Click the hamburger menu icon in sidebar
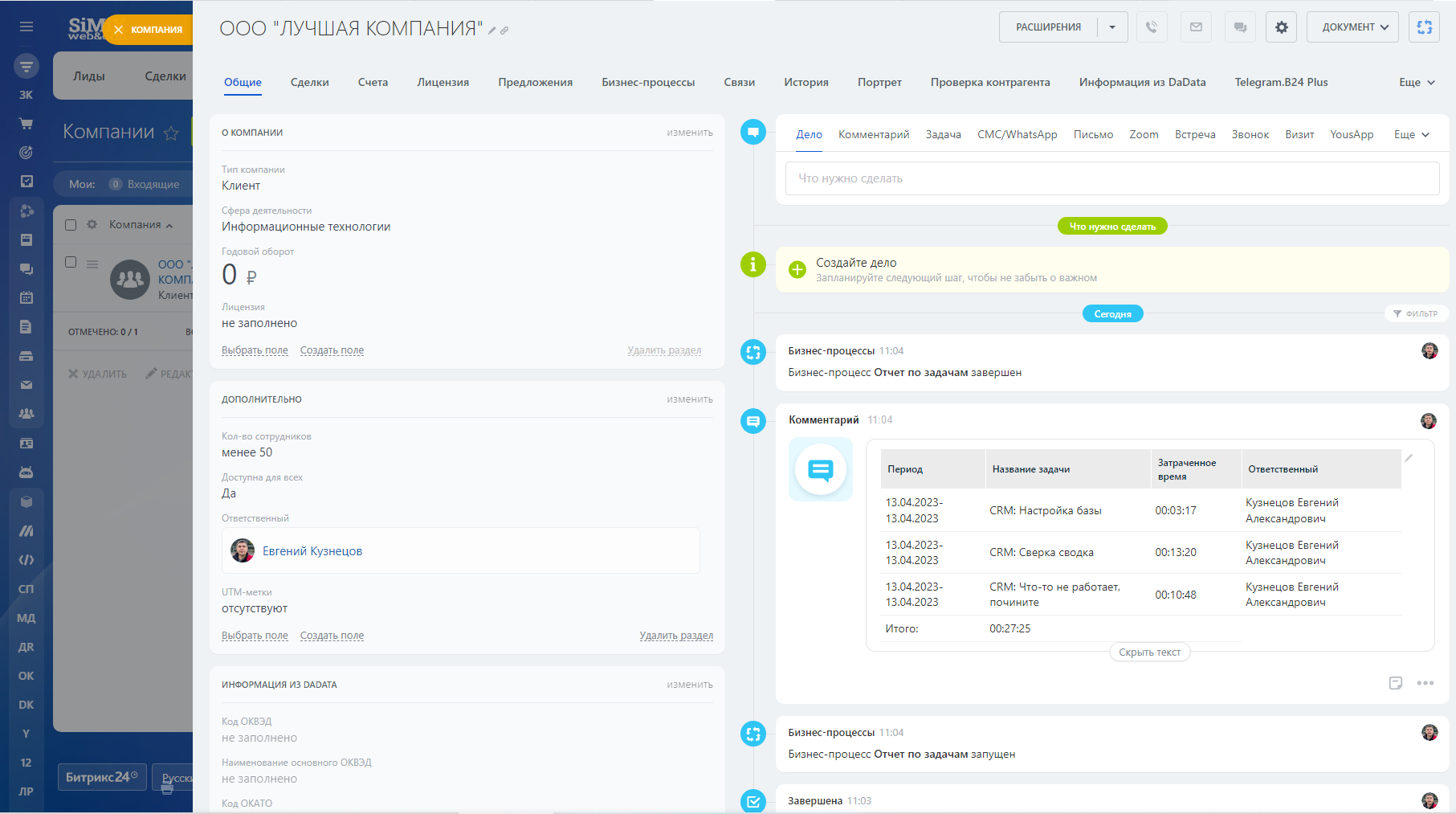 coord(27,27)
